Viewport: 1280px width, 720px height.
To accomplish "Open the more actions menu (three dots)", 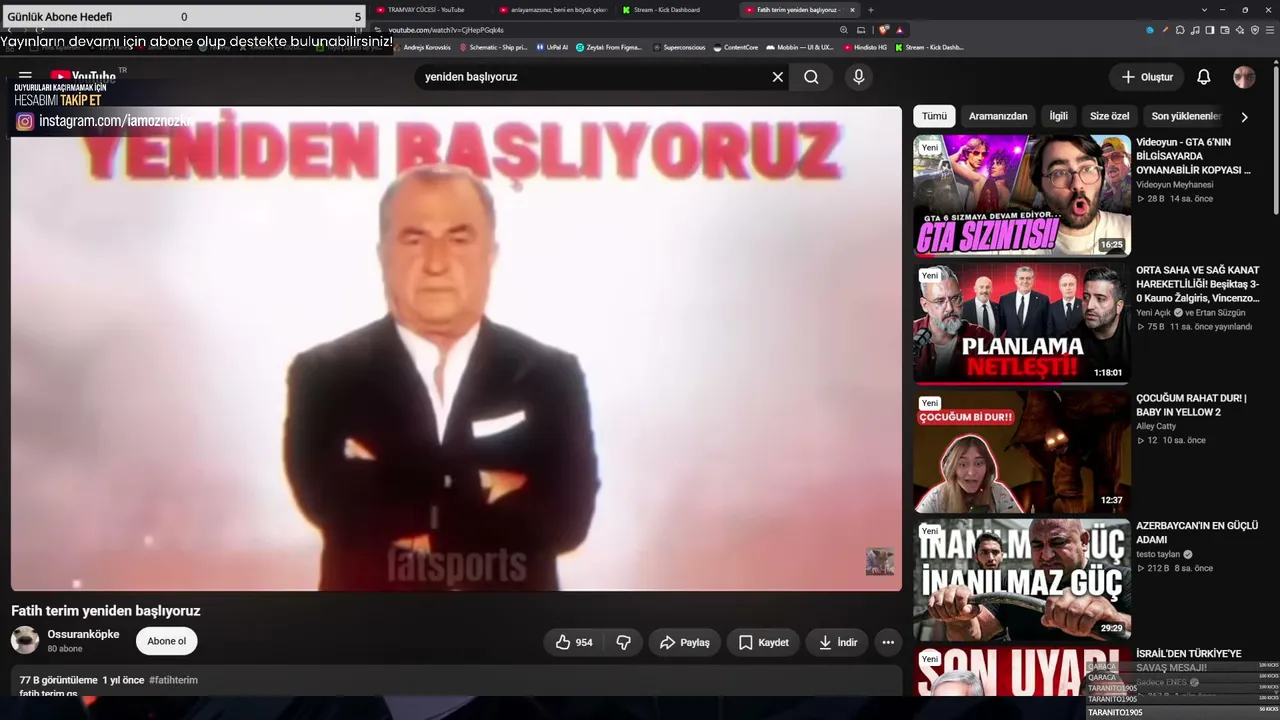I will click(887, 642).
